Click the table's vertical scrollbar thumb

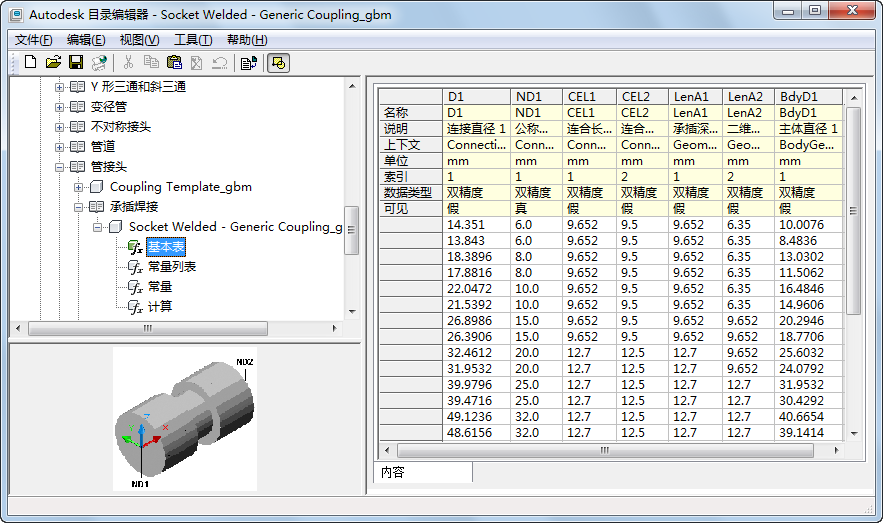(x=853, y=211)
